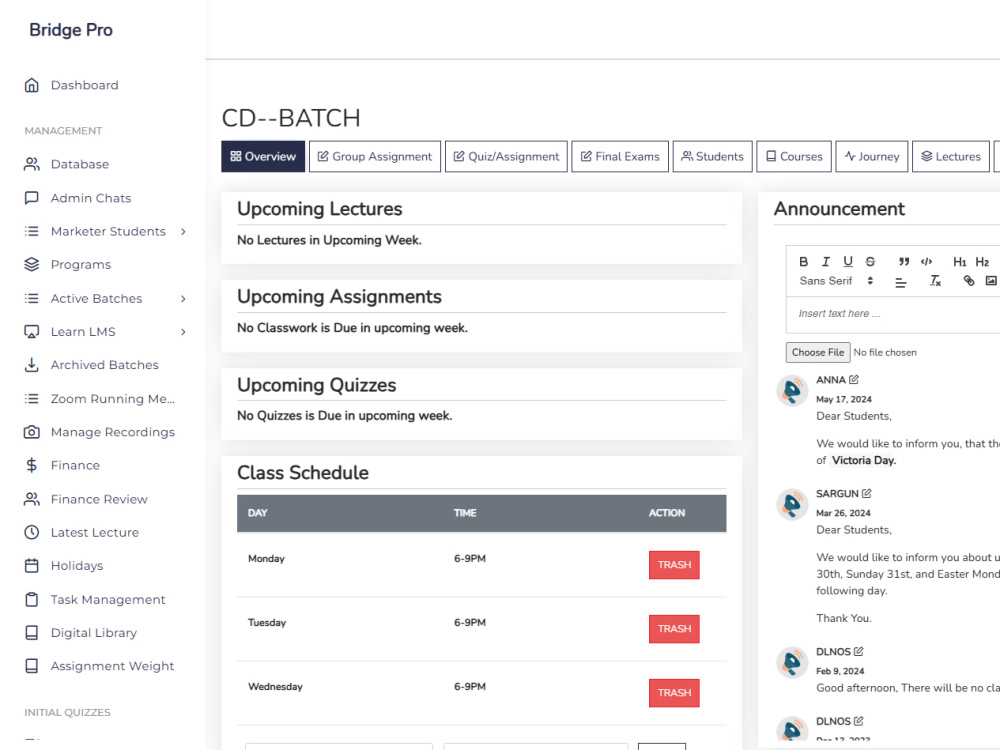Viewport: 1000px width, 750px height.
Task: Click the CD--BATCH page title
Action: (x=291, y=118)
